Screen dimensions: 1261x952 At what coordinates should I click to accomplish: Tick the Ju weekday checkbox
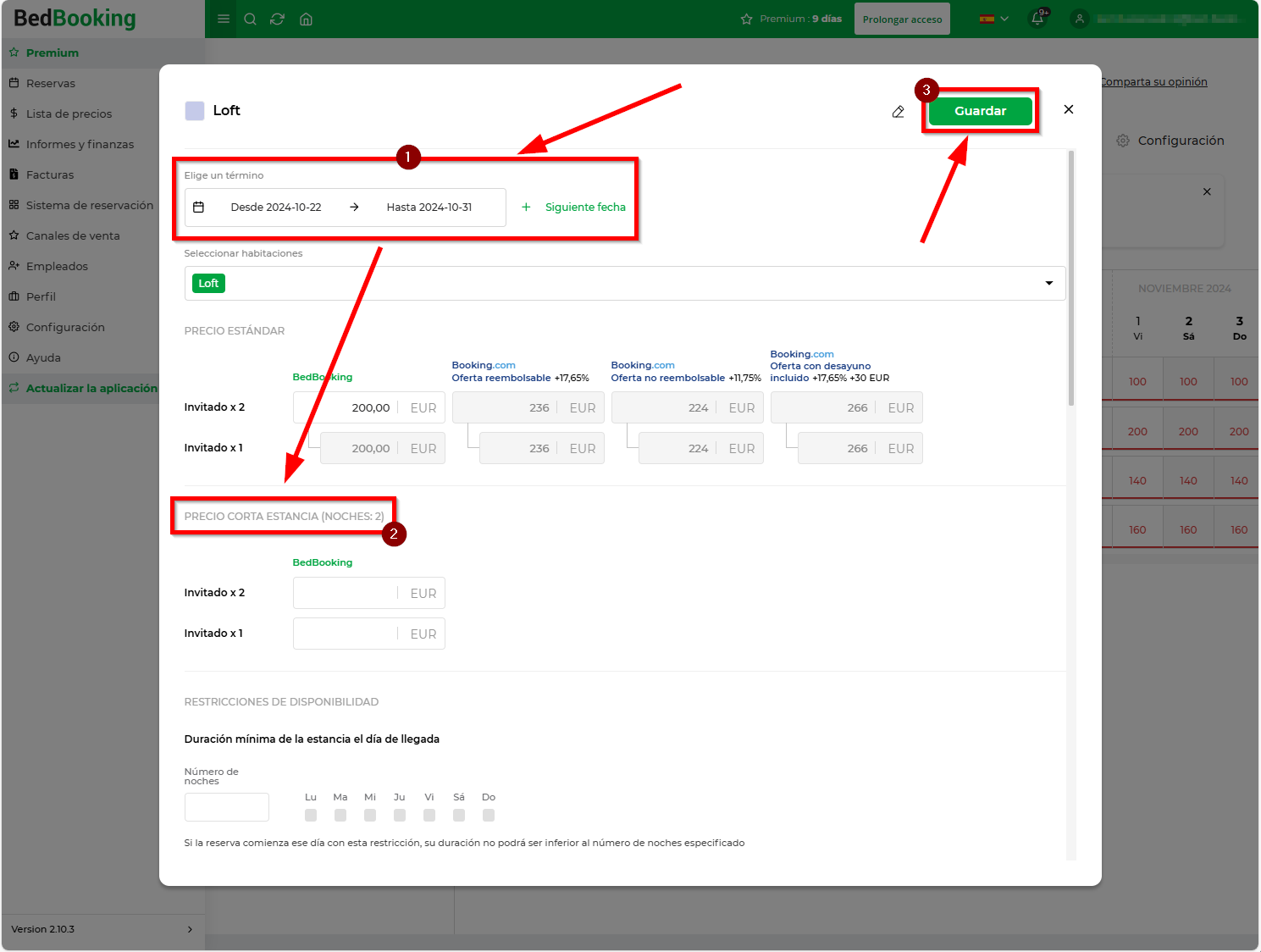(400, 815)
